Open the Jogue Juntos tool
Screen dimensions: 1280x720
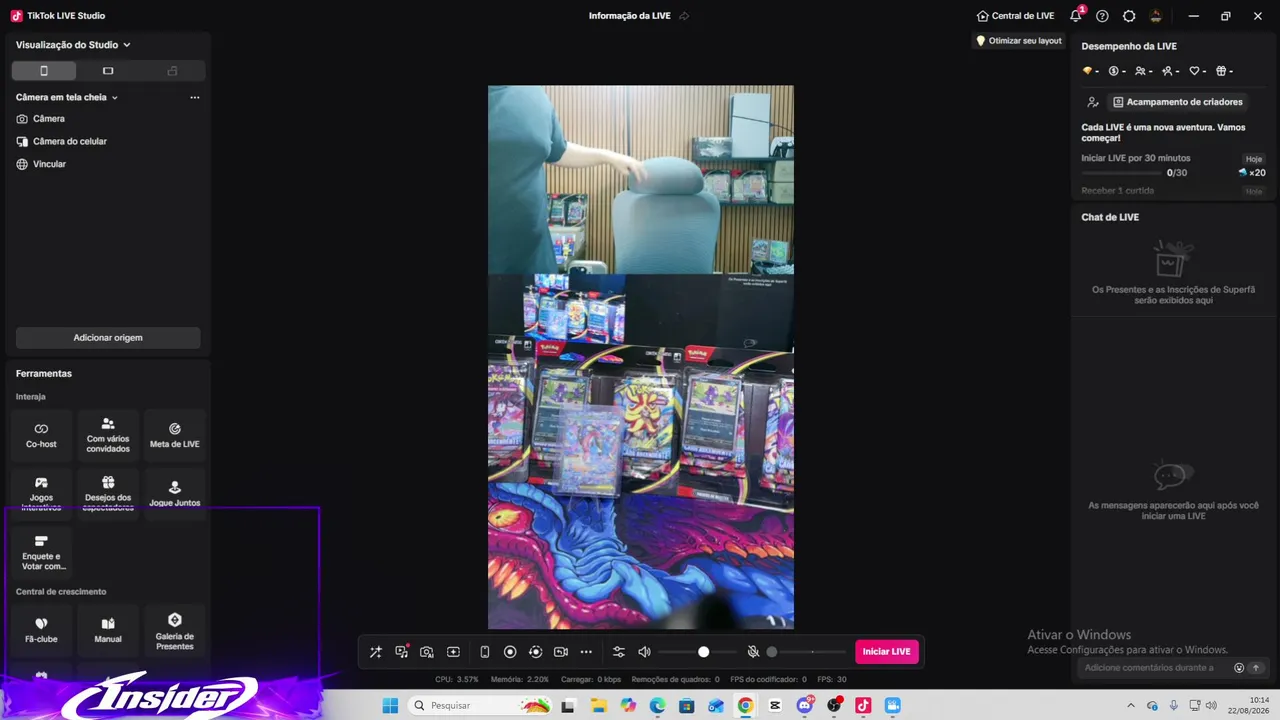[x=175, y=494]
